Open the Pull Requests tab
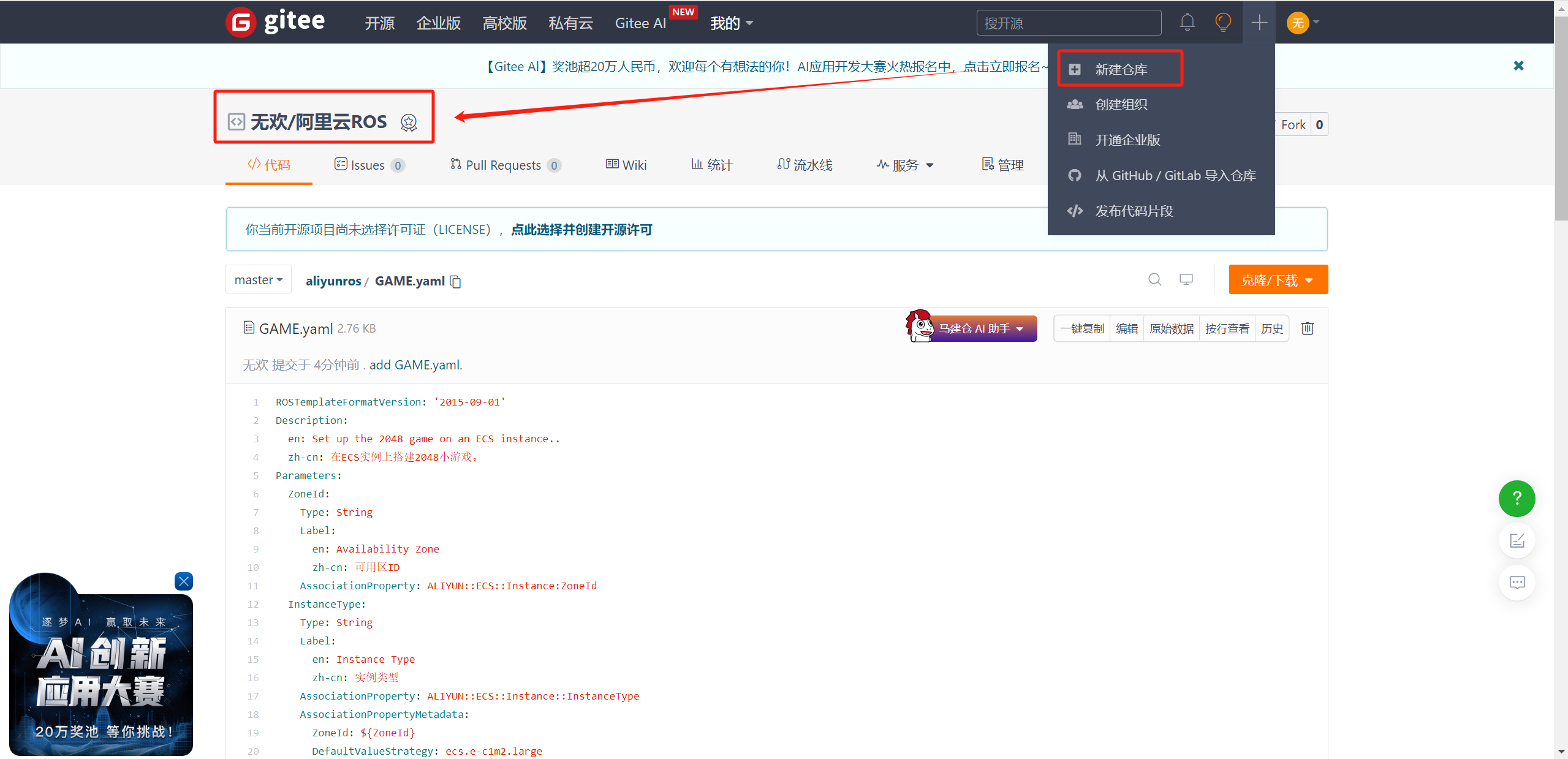The width and height of the screenshot is (1568, 759). click(506, 165)
